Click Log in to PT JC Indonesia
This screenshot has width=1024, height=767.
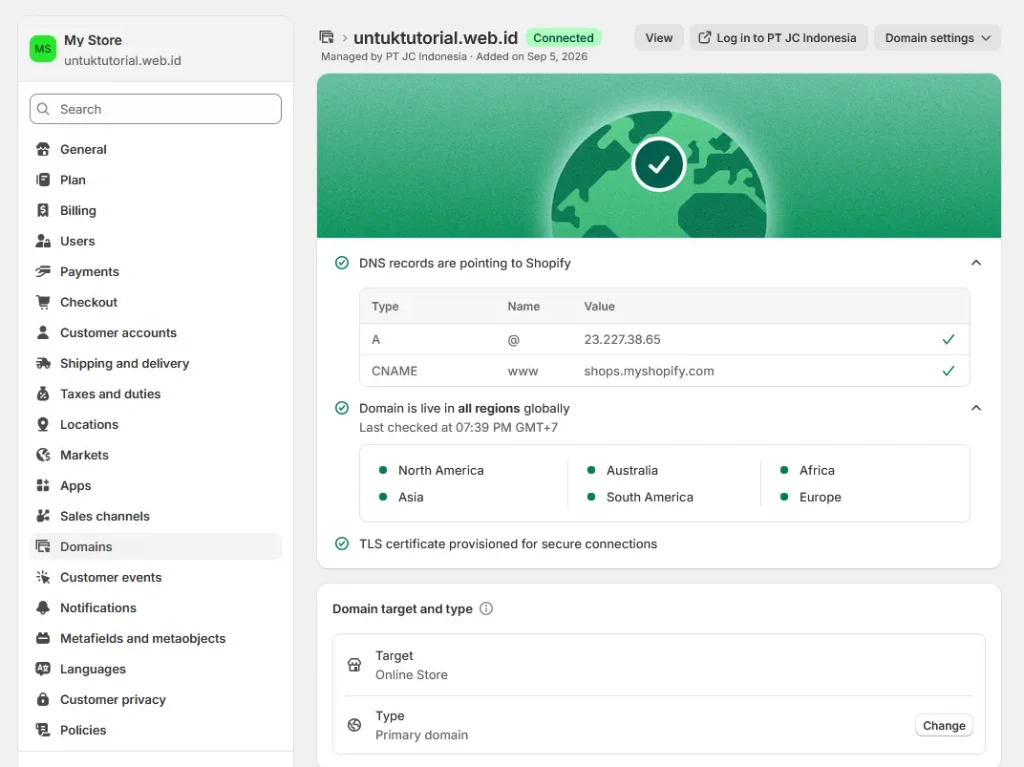[x=778, y=38]
